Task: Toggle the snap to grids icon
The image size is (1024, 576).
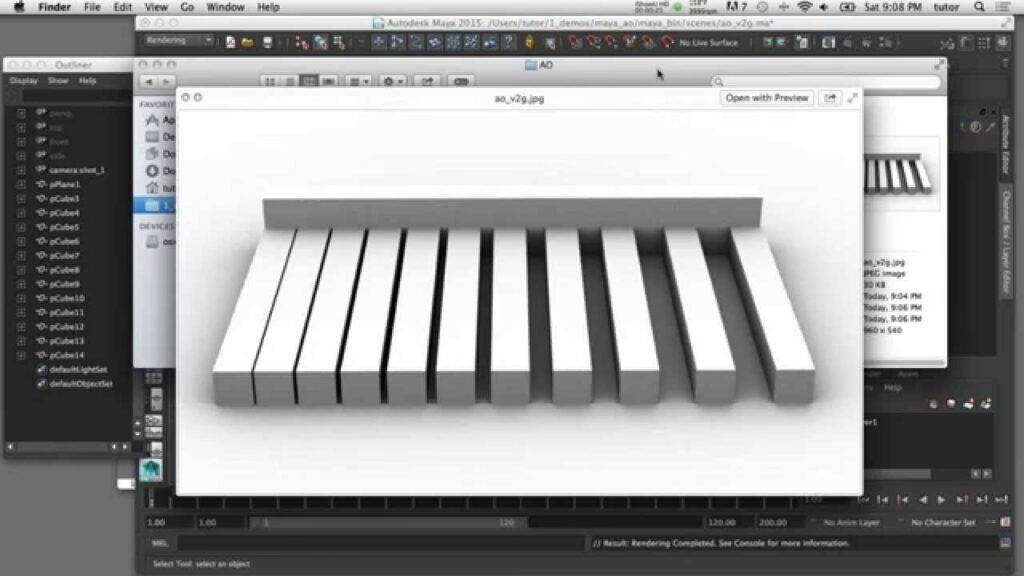Action: [x=380, y=42]
